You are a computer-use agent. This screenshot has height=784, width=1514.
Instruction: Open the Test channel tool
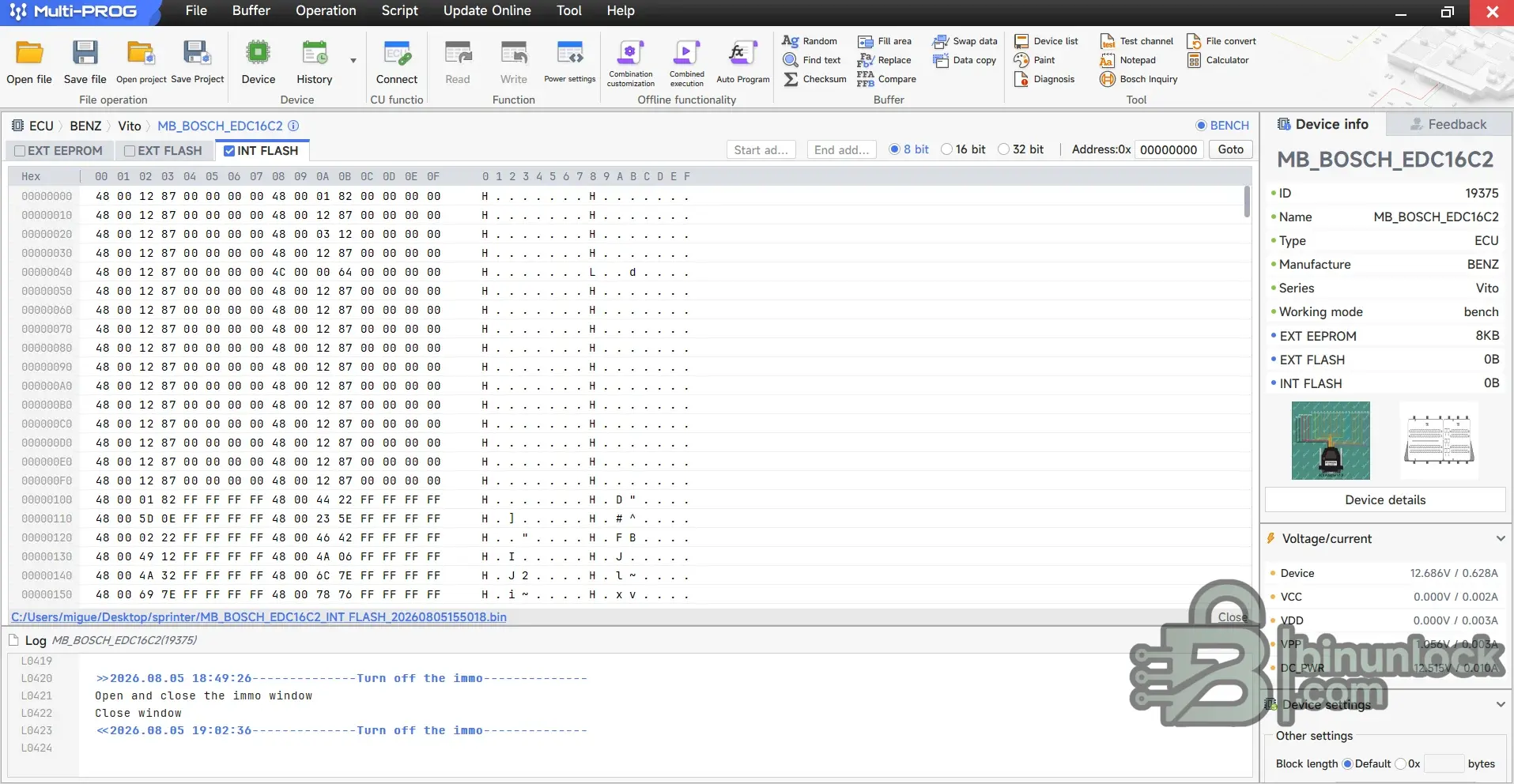pos(1137,41)
